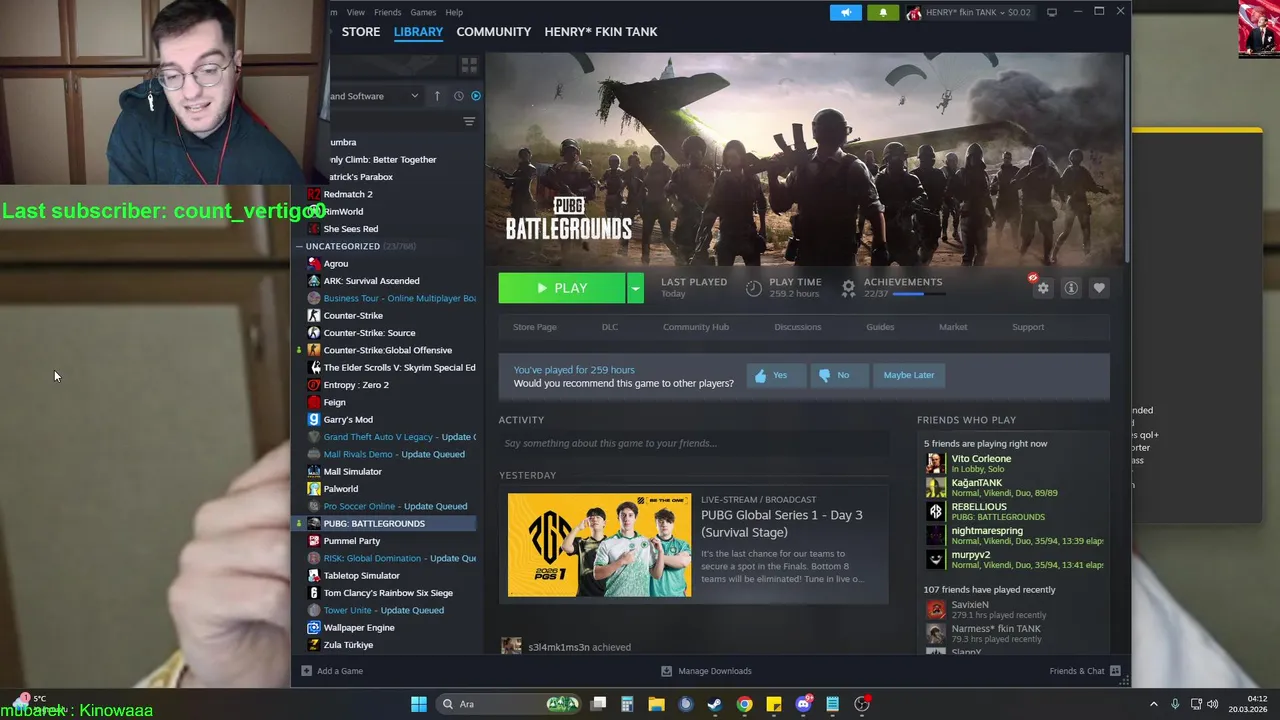This screenshot has height=720, width=1280.
Task: Click the sort ascending arrow in library
Action: click(x=437, y=96)
